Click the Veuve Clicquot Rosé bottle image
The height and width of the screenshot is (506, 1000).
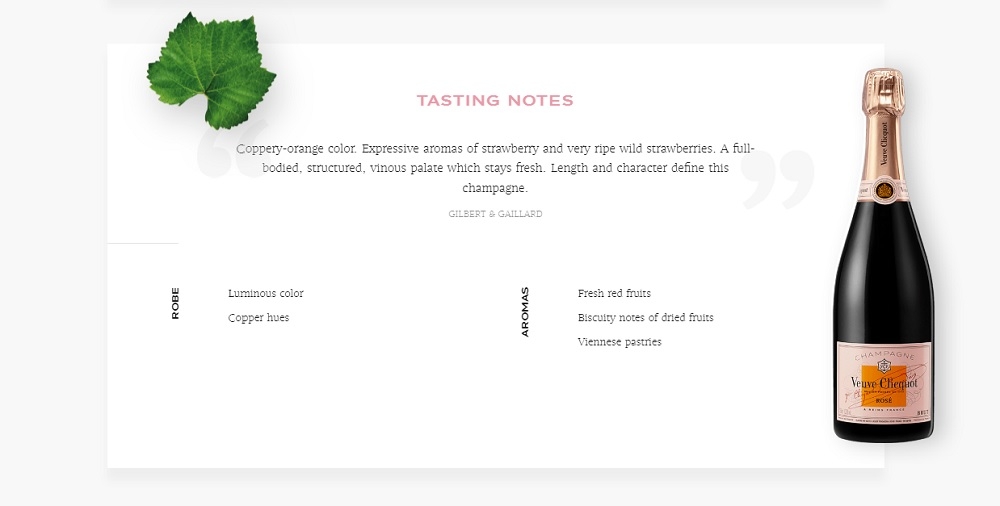click(x=884, y=255)
